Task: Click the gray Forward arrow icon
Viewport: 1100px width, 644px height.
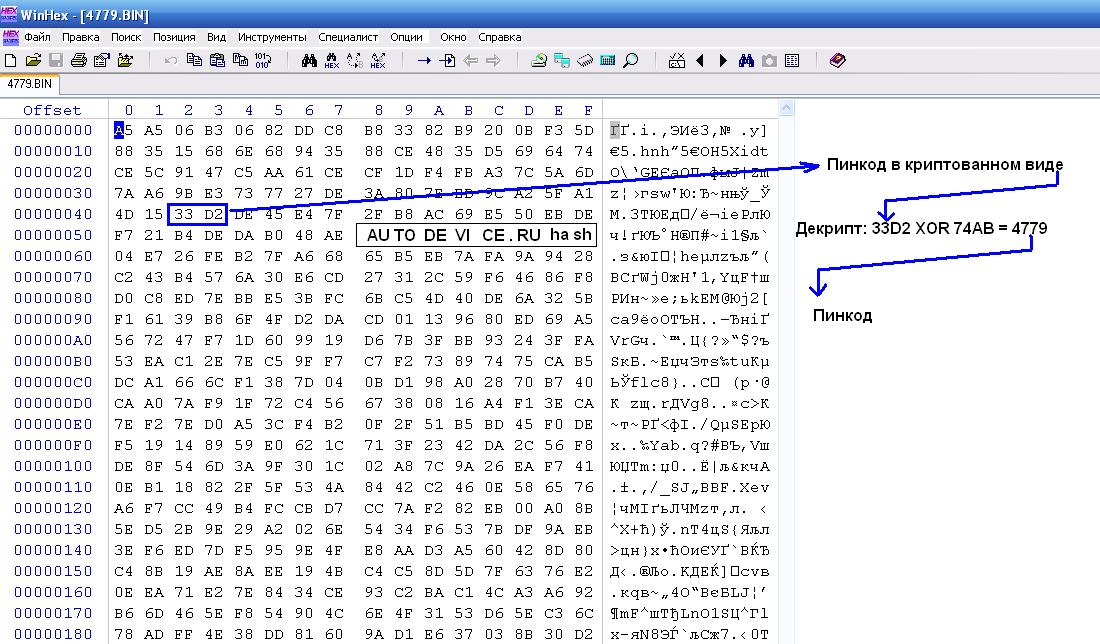Action: [493, 61]
